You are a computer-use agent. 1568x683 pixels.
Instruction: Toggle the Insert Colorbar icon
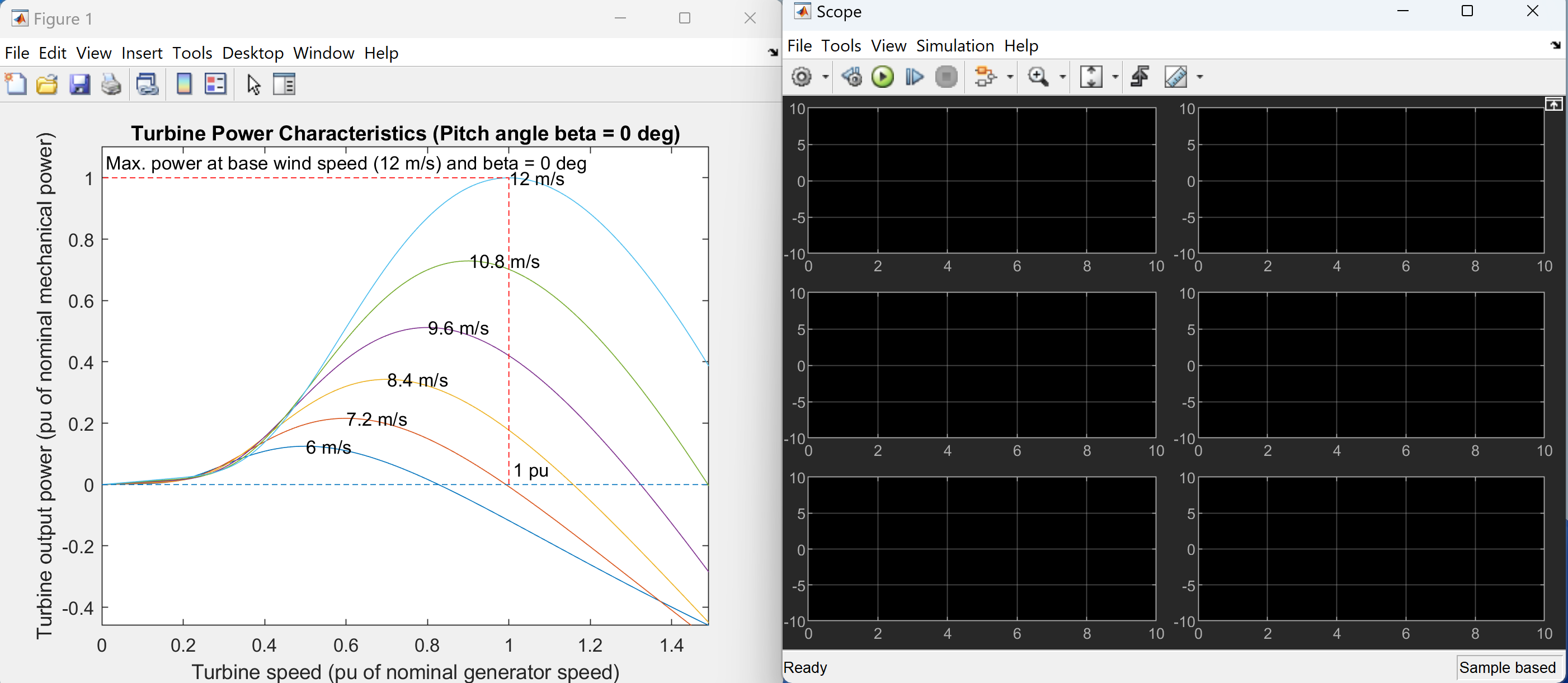pyautogui.click(x=184, y=84)
